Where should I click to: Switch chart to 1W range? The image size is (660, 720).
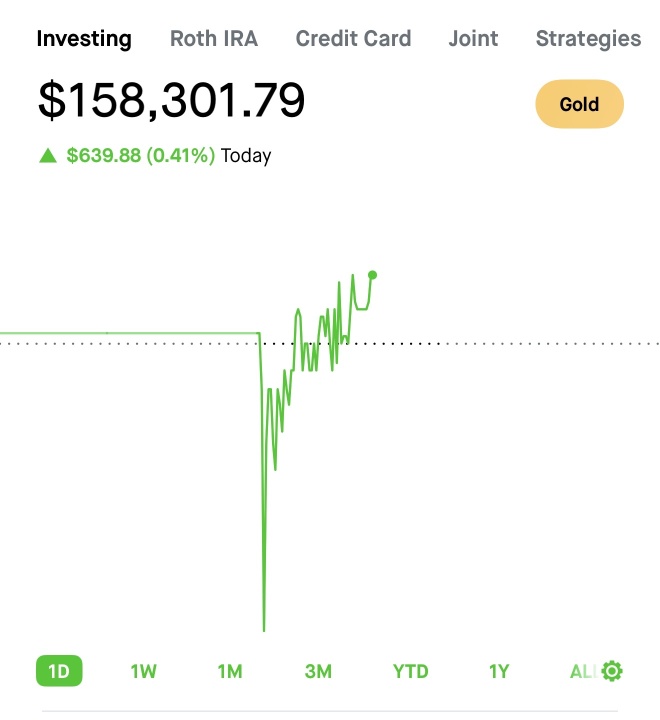pyautogui.click(x=143, y=672)
